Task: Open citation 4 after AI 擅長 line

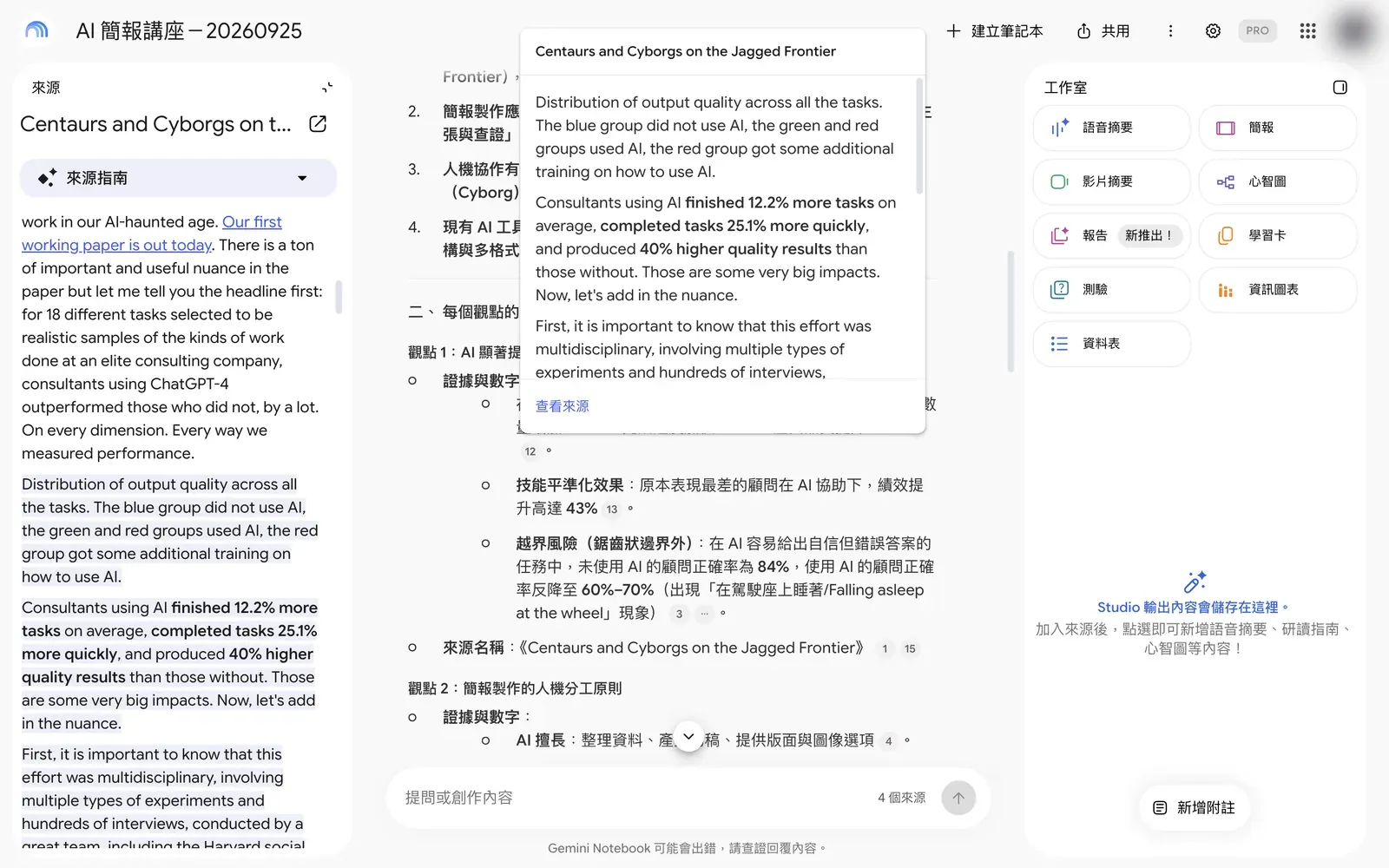Action: pos(888,741)
